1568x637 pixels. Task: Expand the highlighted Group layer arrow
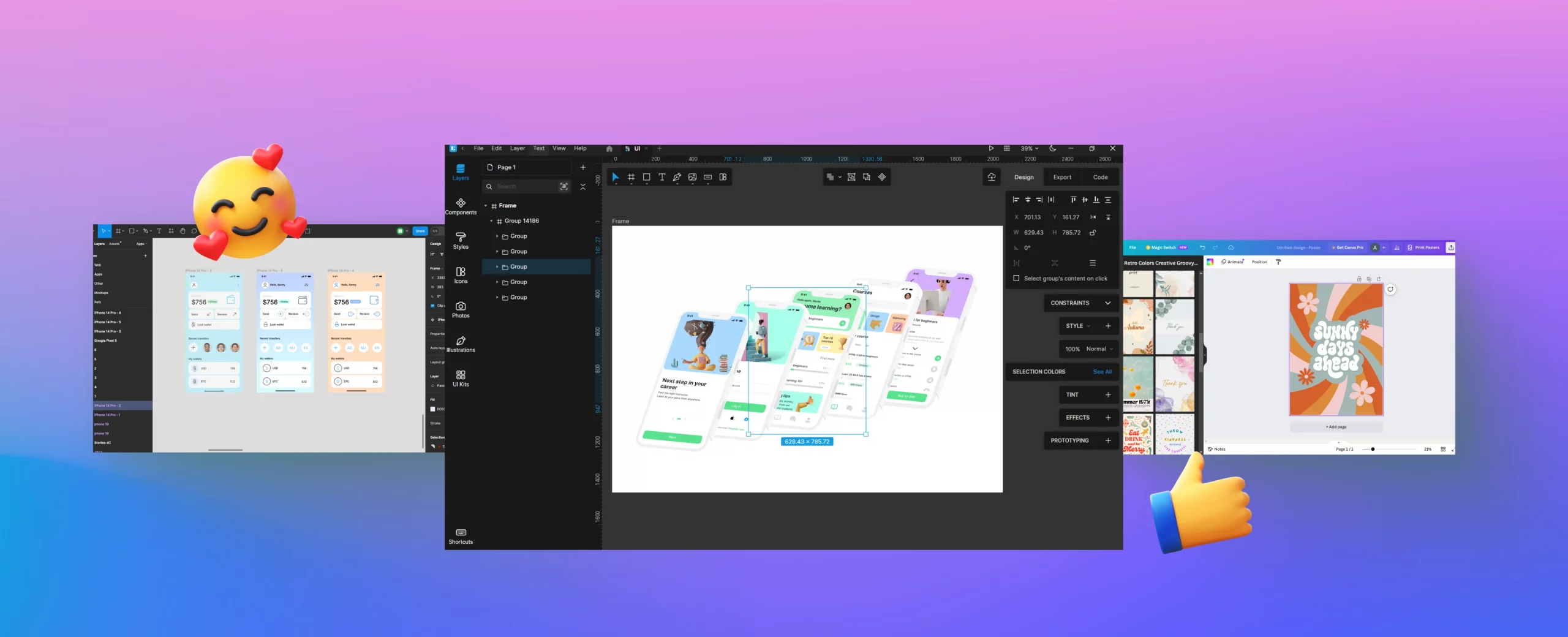497,267
